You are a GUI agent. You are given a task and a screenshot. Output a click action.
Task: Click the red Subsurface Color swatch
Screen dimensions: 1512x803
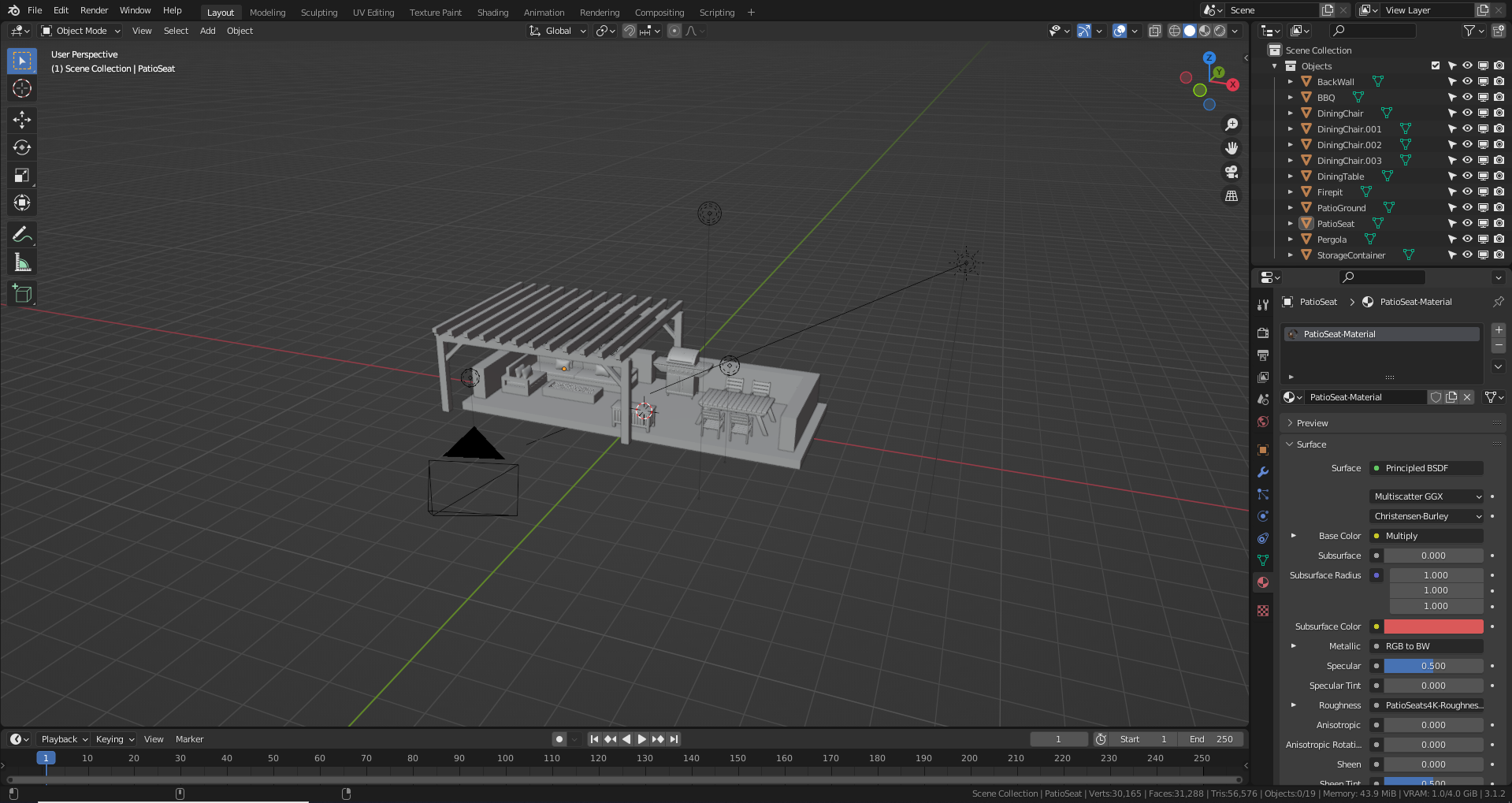tap(1432, 626)
